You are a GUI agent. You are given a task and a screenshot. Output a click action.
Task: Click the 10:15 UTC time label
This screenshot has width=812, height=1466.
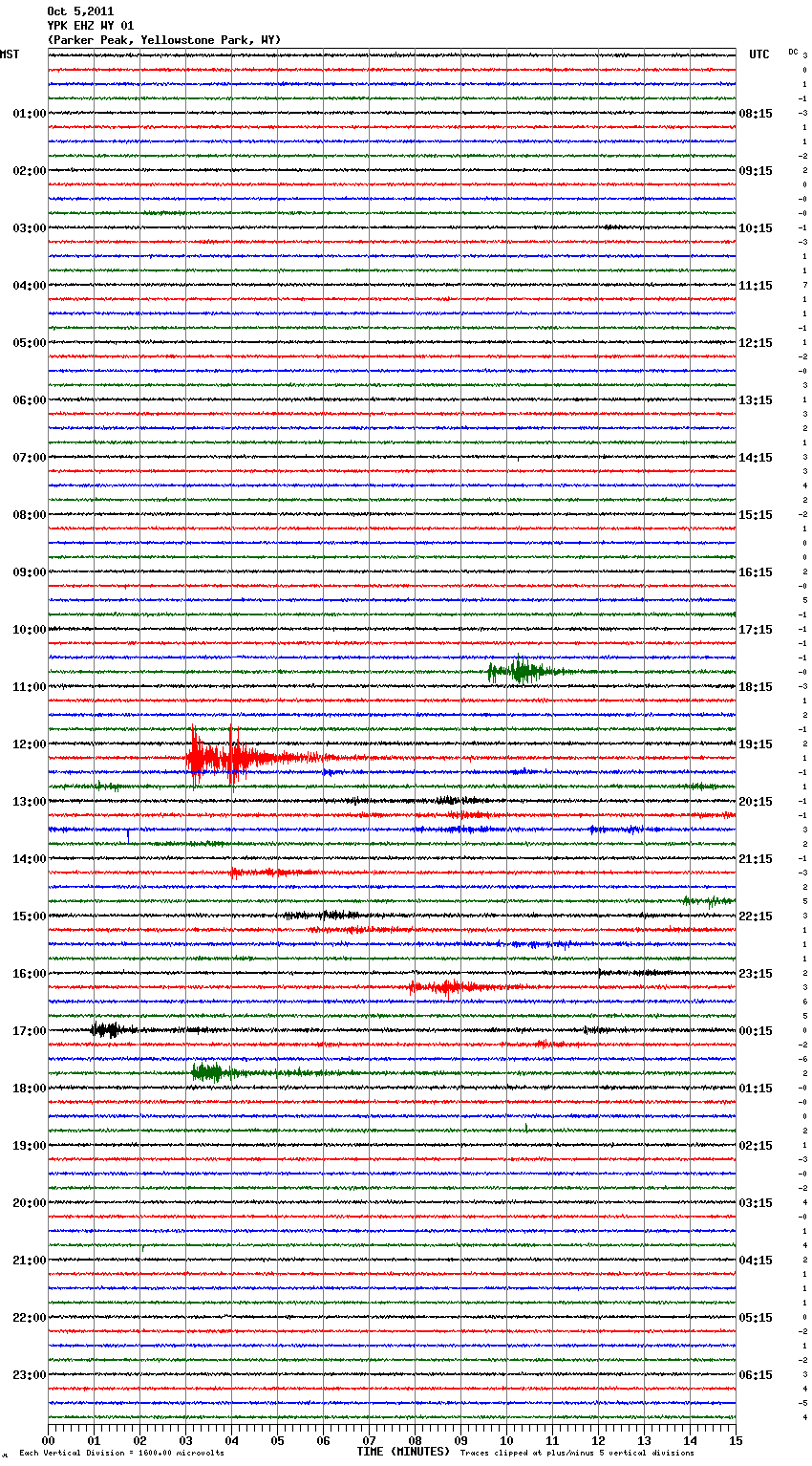pyautogui.click(x=756, y=228)
